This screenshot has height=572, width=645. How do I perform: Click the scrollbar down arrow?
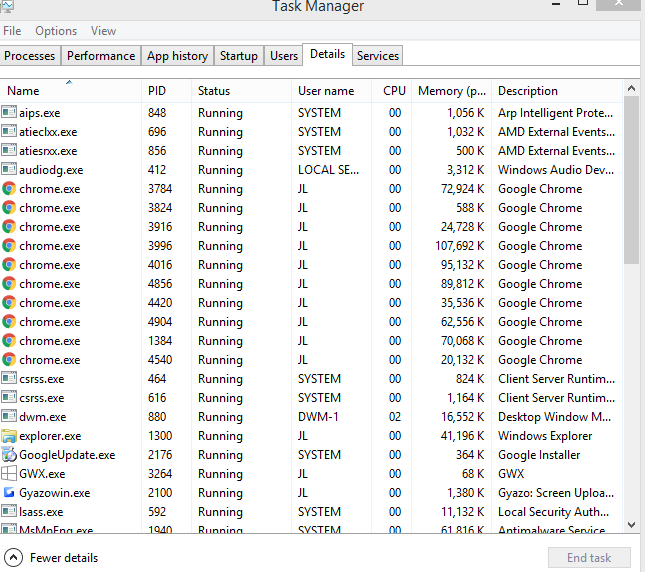(631, 524)
